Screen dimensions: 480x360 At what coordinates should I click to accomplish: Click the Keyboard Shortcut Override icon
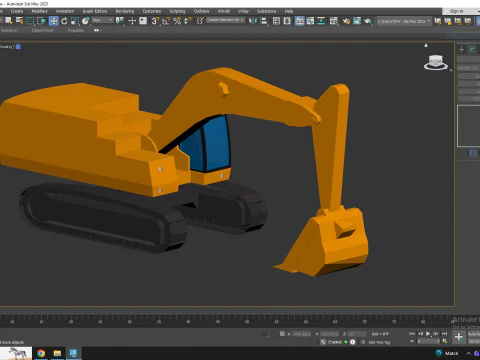point(143,21)
